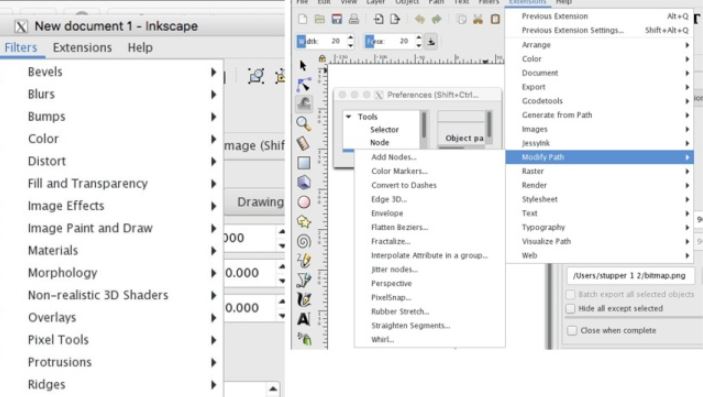Click the bitmap.png filename field
This screenshot has width=703, height=397.
tap(631, 276)
